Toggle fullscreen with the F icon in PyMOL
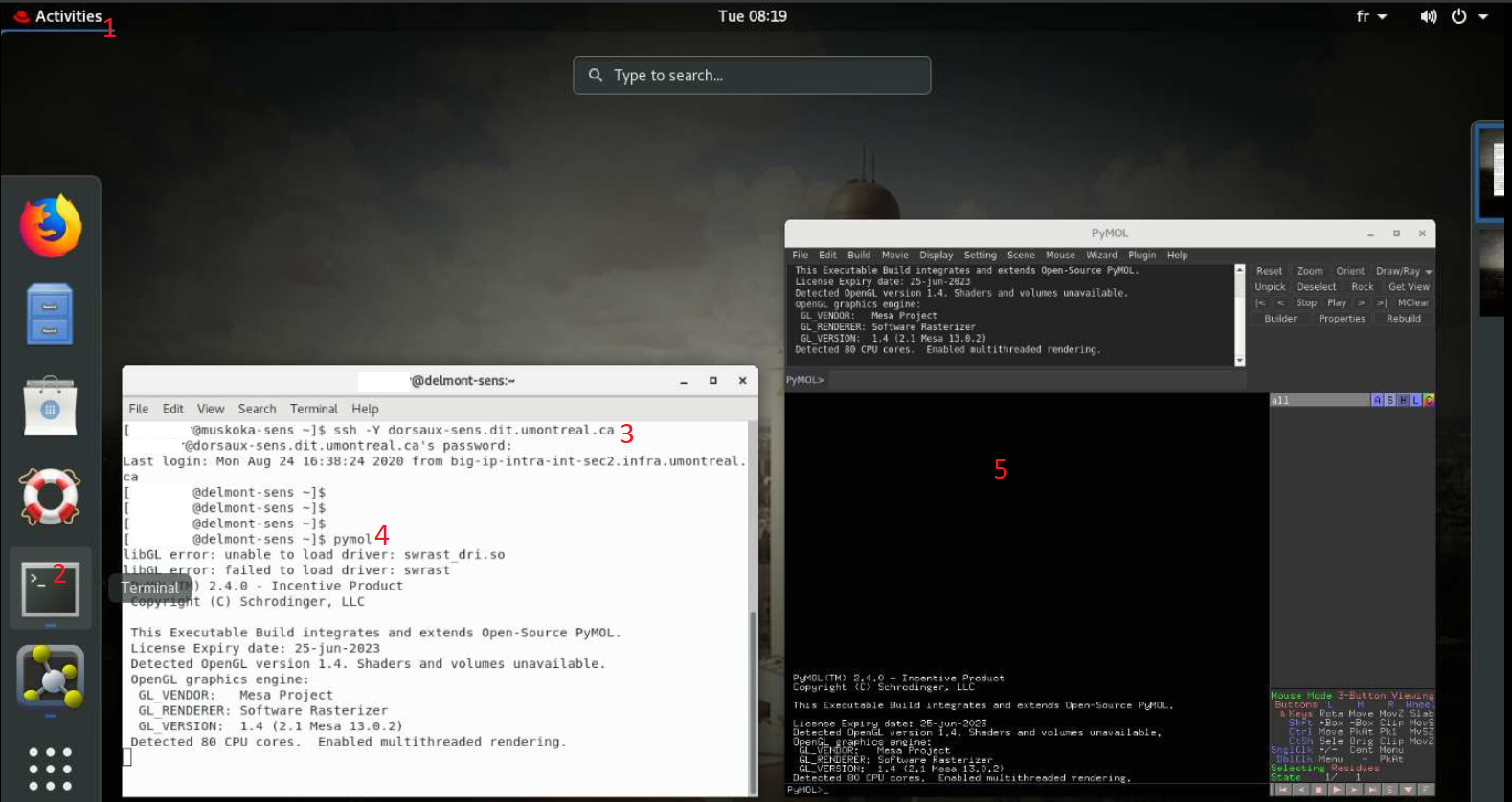Image resolution: width=1512 pixels, height=802 pixels. click(x=1426, y=790)
